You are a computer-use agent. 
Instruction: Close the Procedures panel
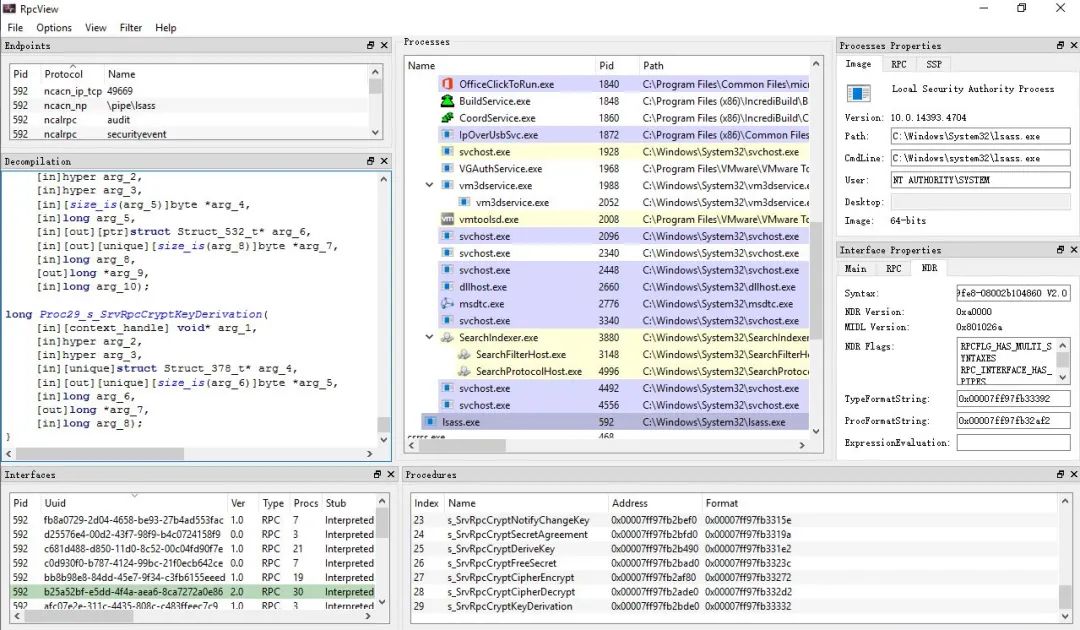click(1073, 475)
